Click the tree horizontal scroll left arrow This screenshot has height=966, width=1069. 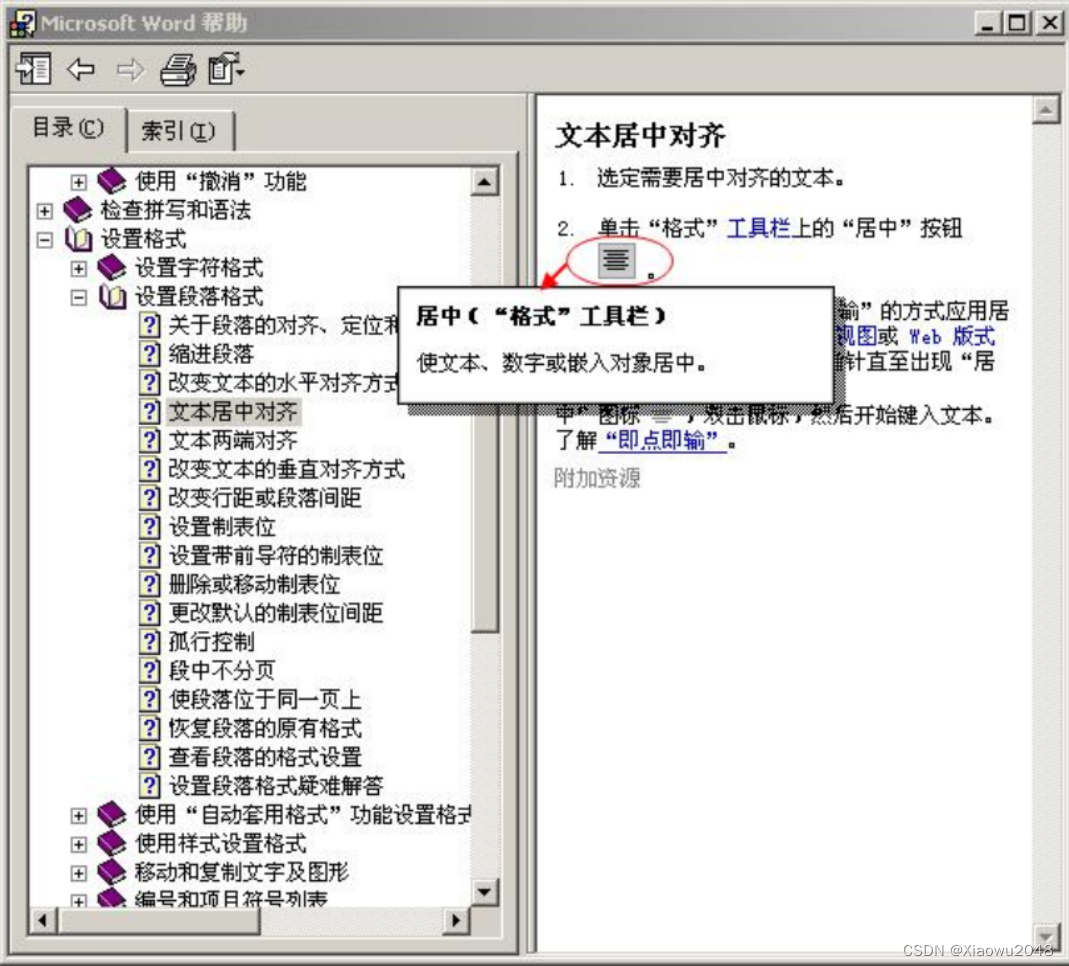coord(43,920)
